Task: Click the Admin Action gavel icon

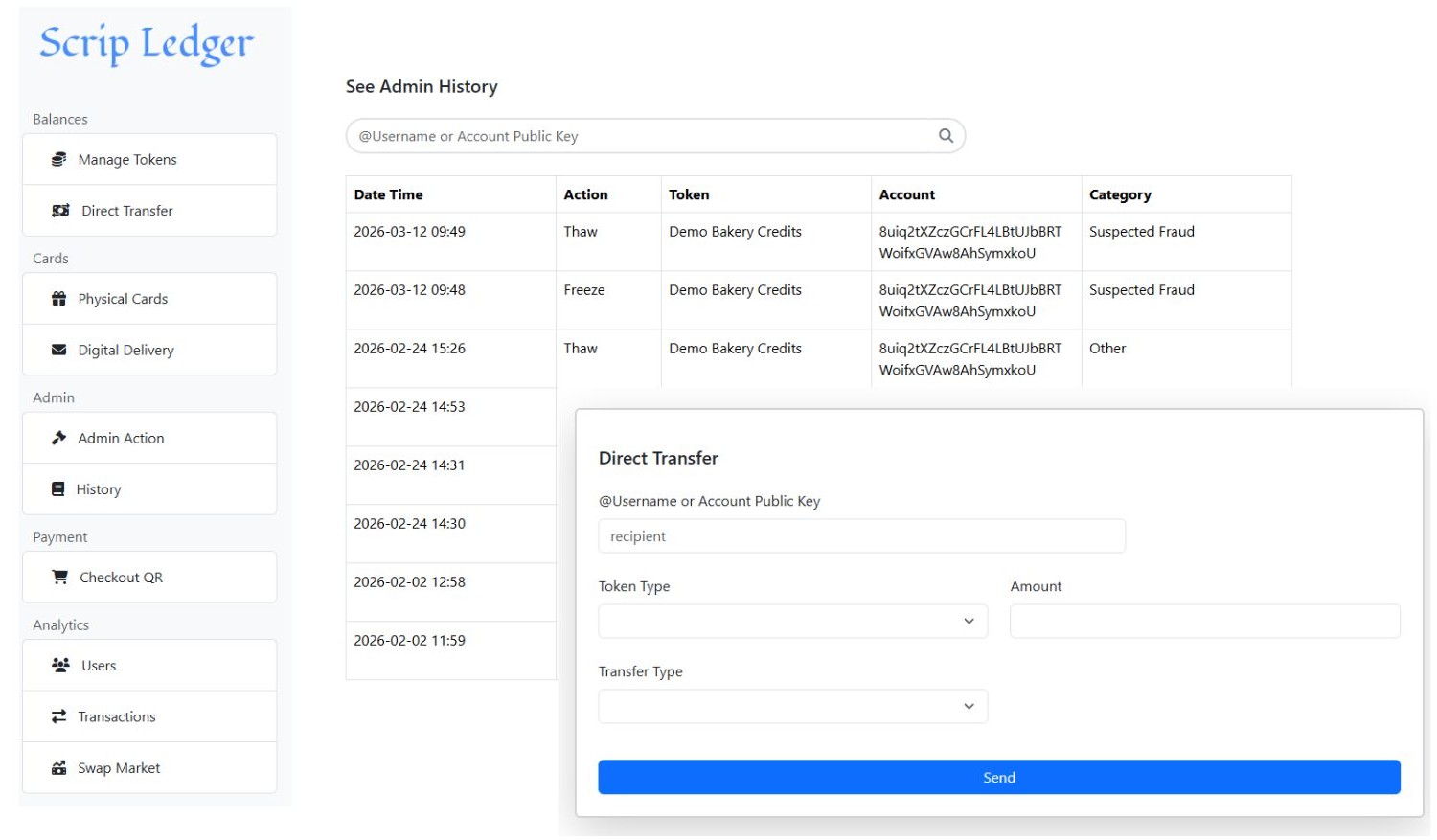Action: (x=59, y=438)
